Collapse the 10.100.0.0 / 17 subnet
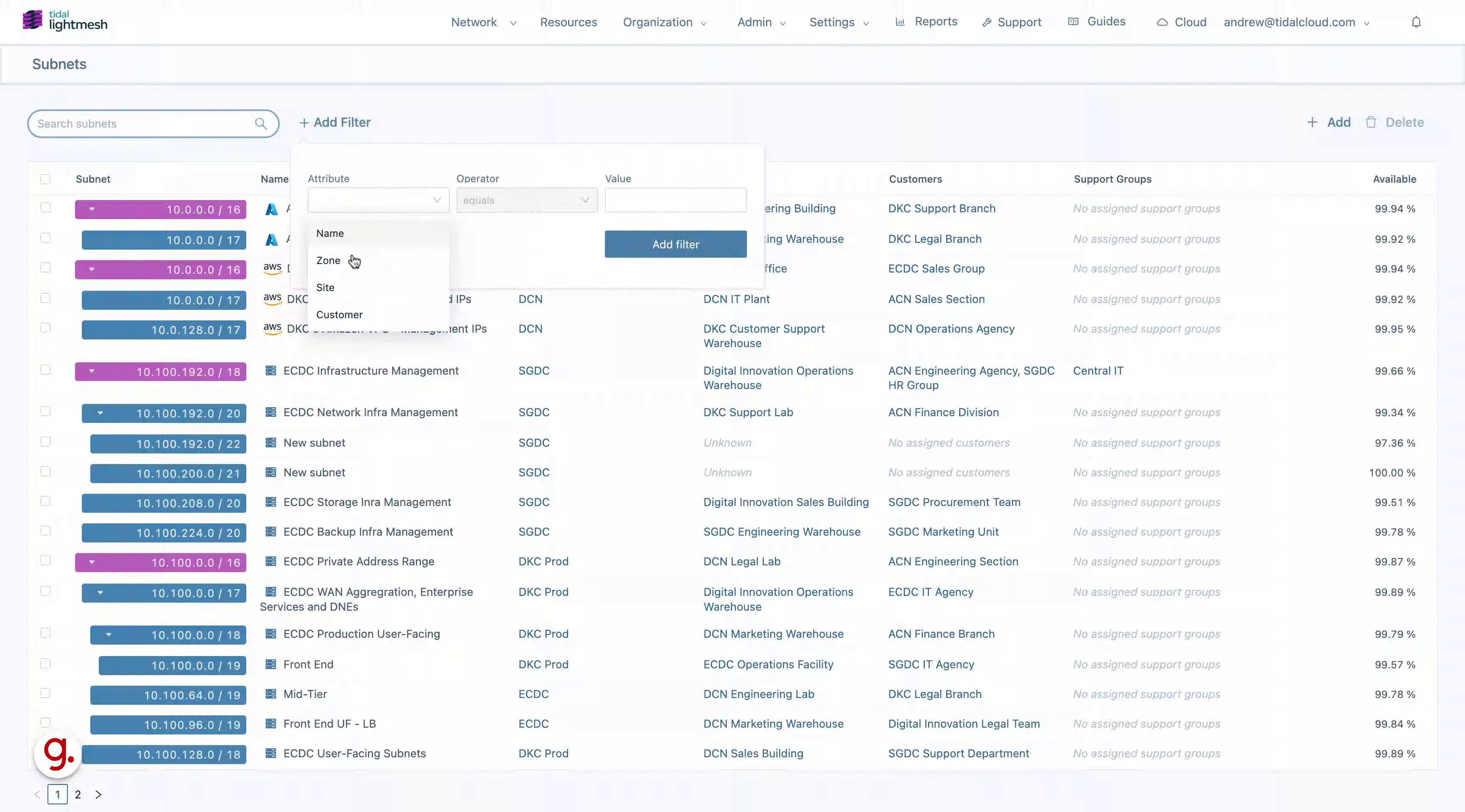1465x812 pixels. pyautogui.click(x=100, y=592)
